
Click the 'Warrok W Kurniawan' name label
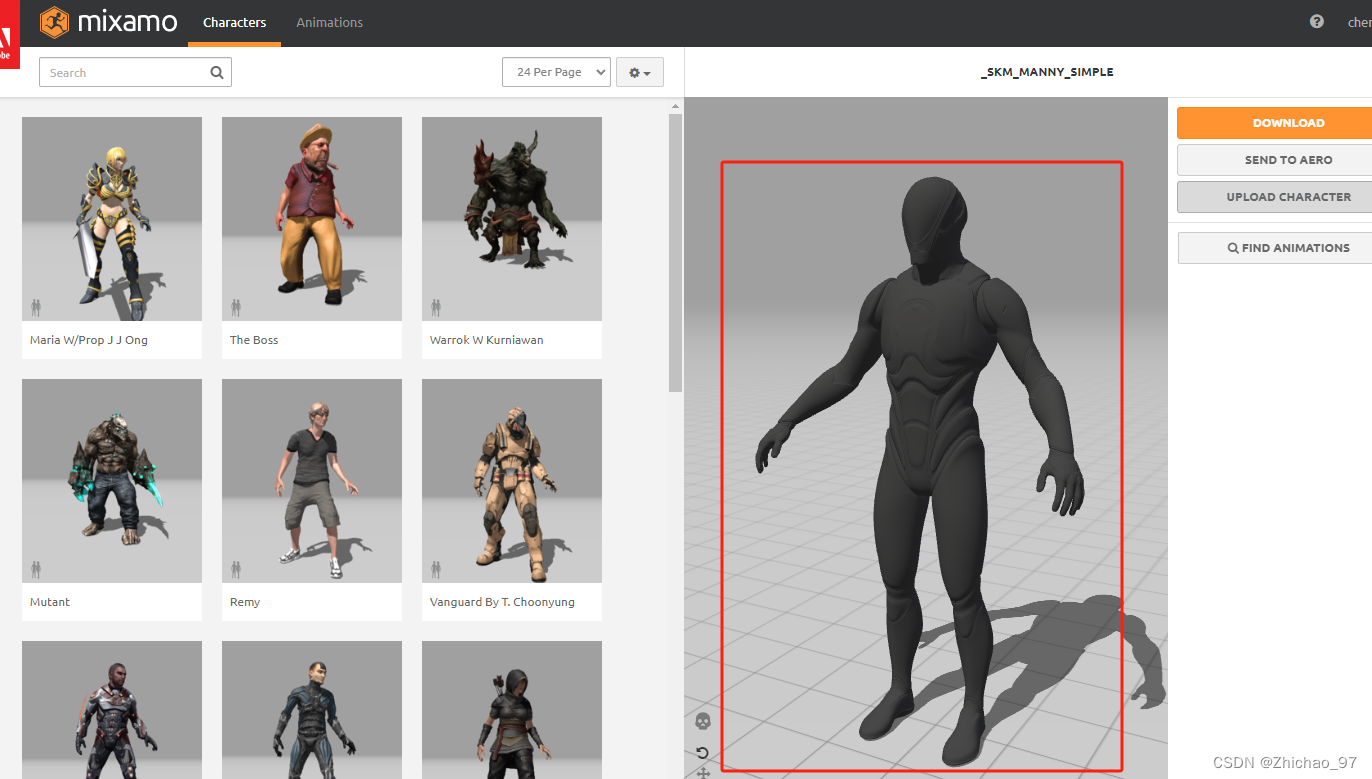pyautogui.click(x=487, y=340)
